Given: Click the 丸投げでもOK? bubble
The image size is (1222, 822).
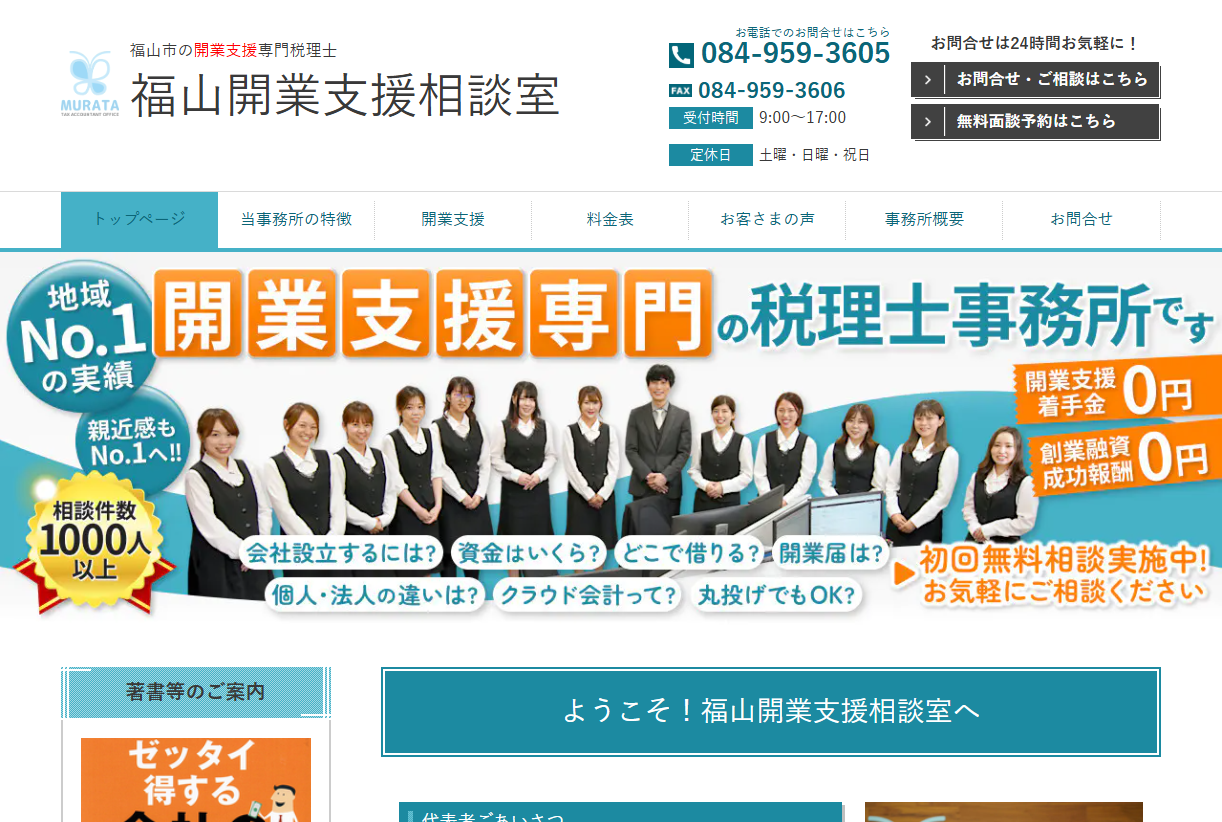Looking at the screenshot, I should click(x=777, y=596).
